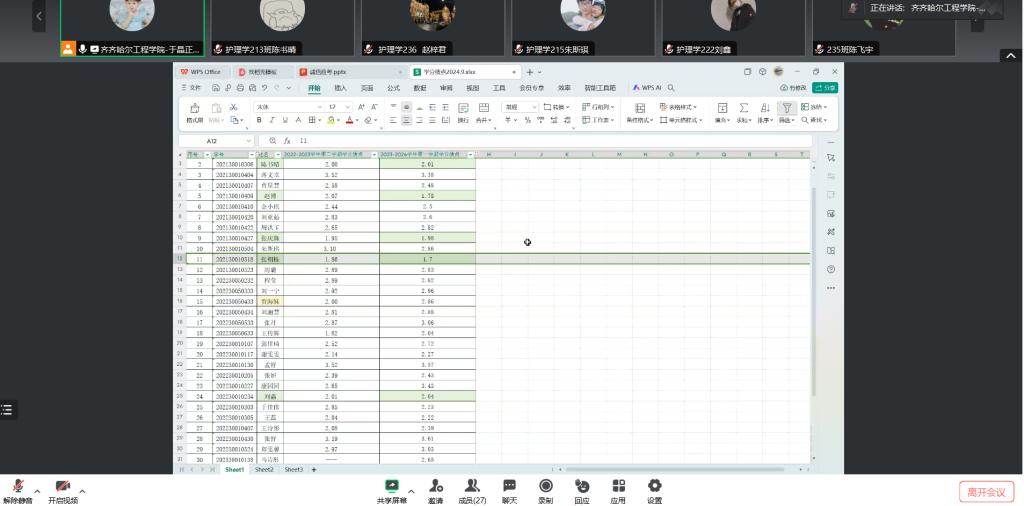Click the Filter funnel icon in ribbon
This screenshot has width=1024, height=506.
pyautogui.click(x=787, y=108)
